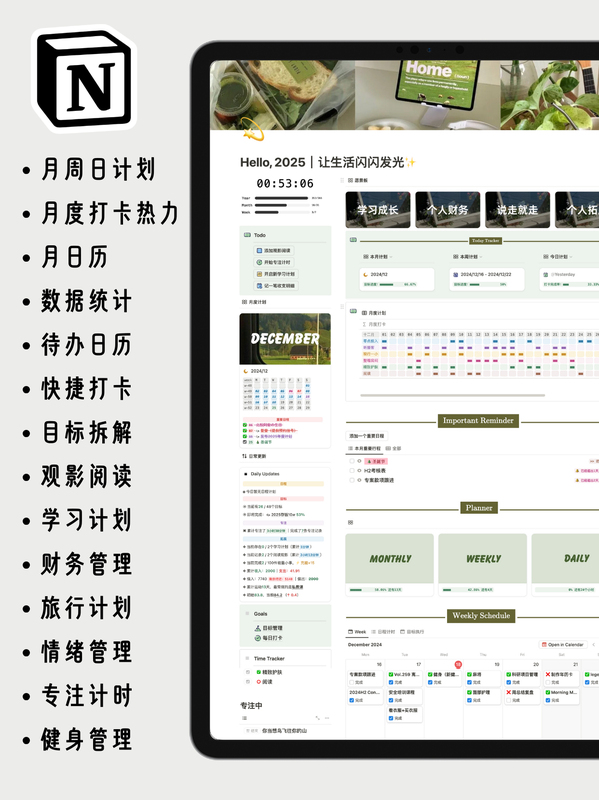Click the Todo callout banknote icon
599x800 pixels.
pyautogui.click(x=247, y=235)
